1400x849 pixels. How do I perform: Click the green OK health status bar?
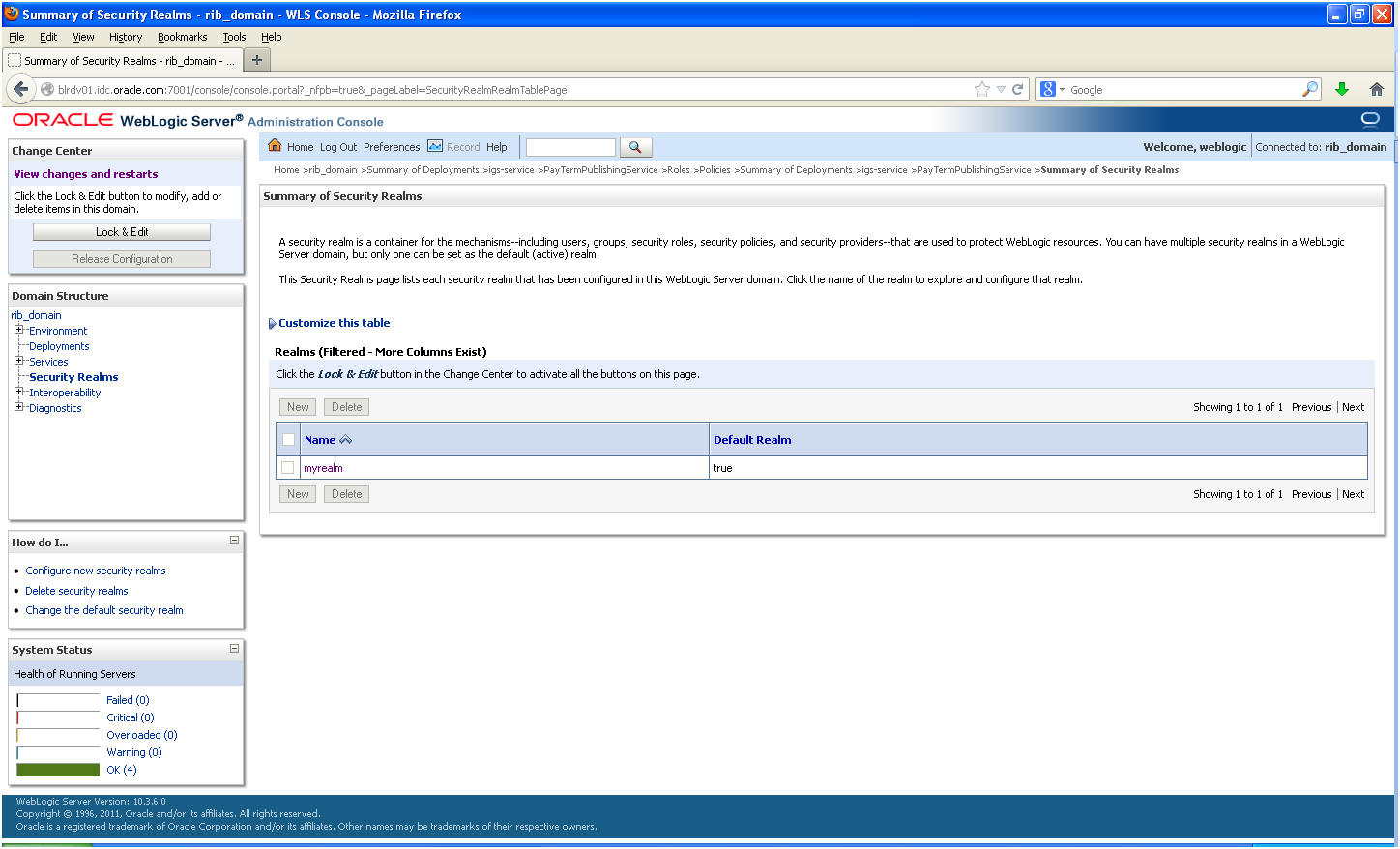[58, 770]
